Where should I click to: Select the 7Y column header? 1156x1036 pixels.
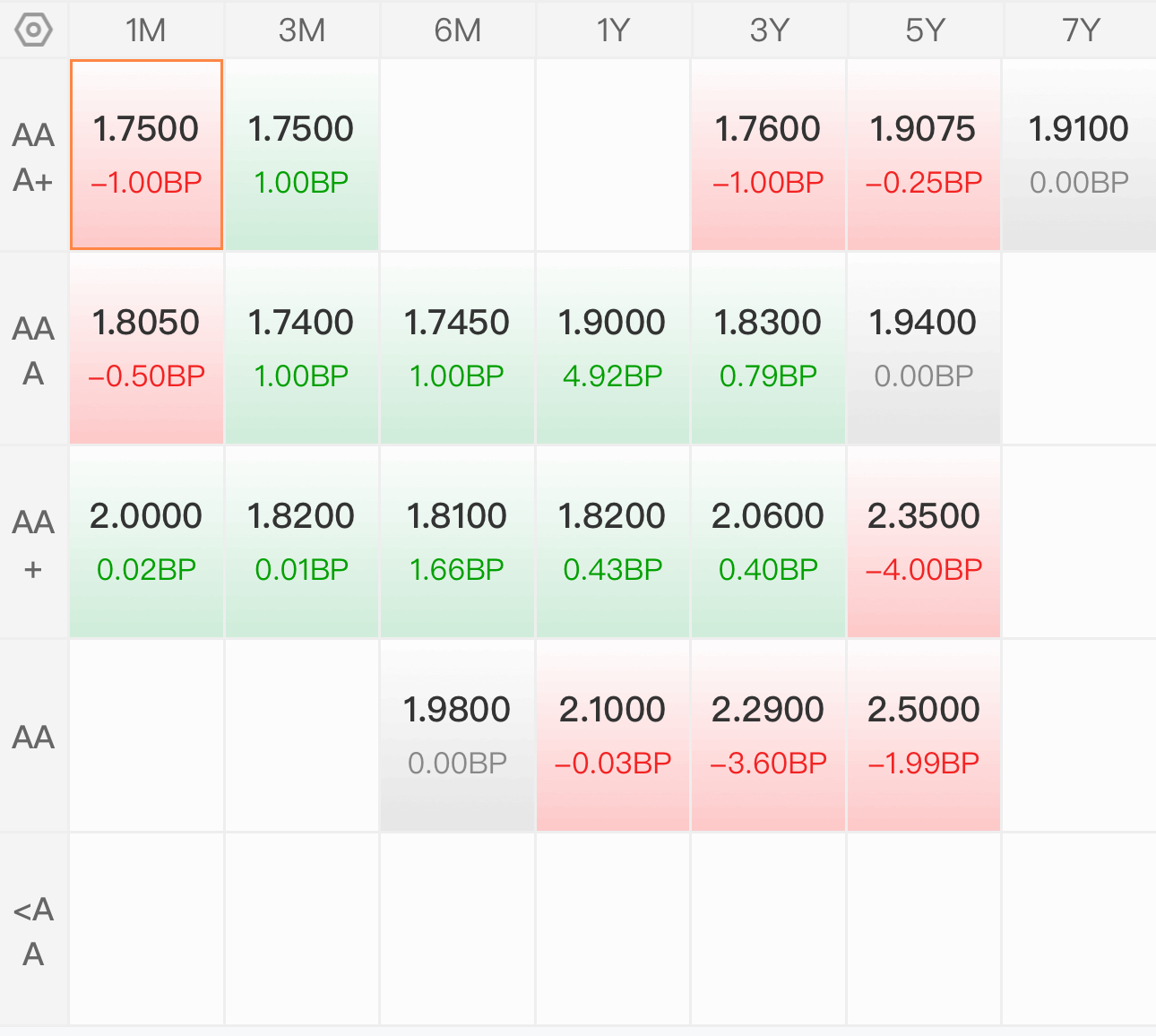coord(1080,30)
